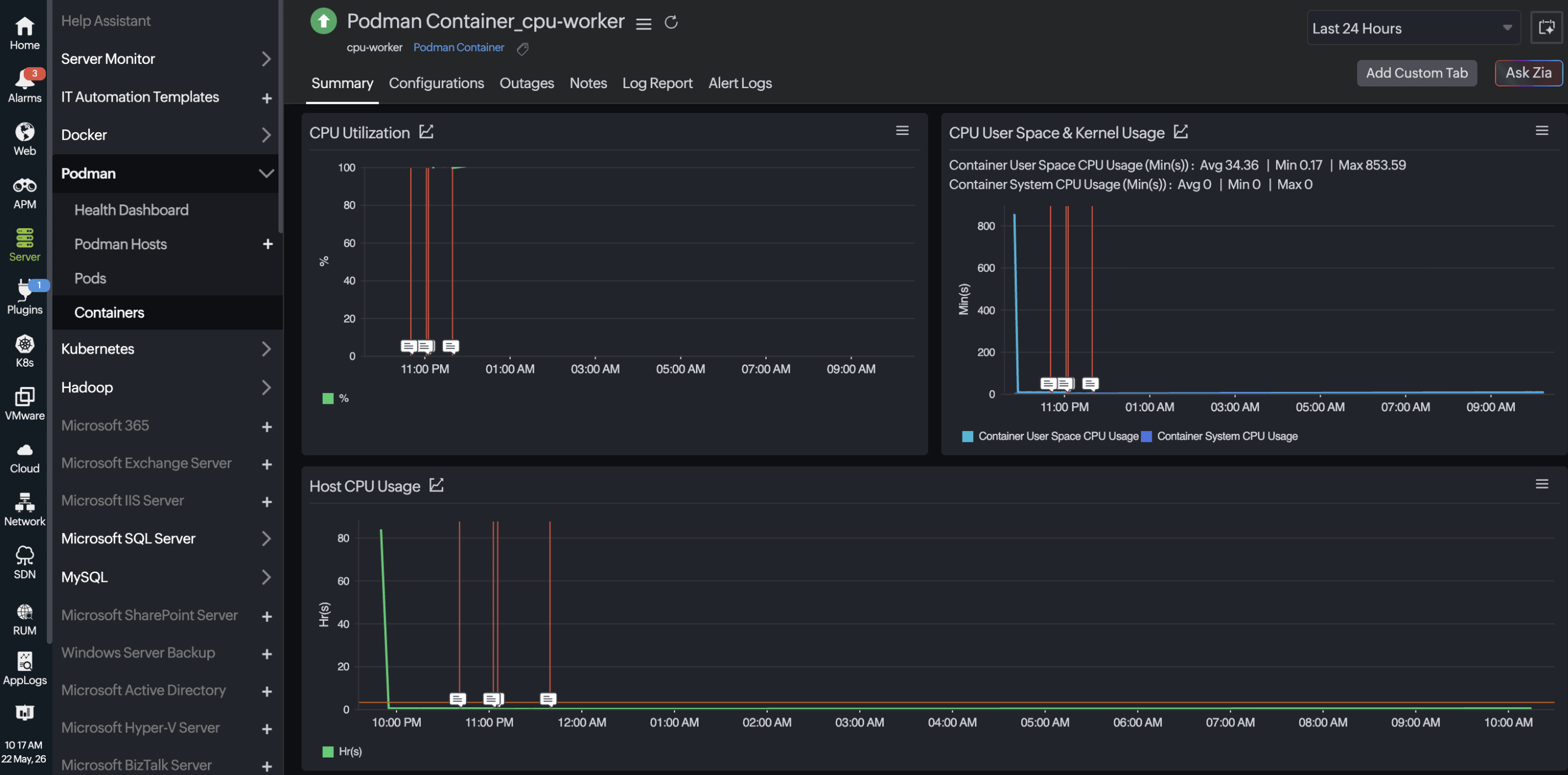The height and width of the screenshot is (775, 1568).
Task: Switch to the Outages tab
Action: [x=526, y=84]
